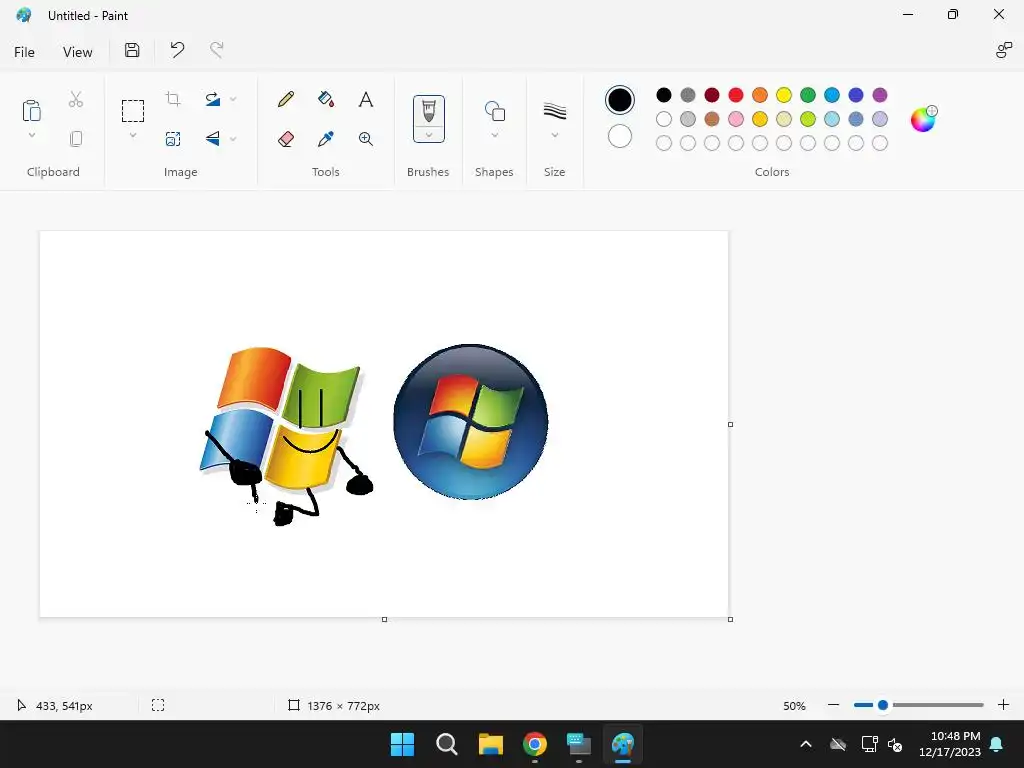Select Color 1 black primary swatch
1024x768 pixels.
coord(619,100)
